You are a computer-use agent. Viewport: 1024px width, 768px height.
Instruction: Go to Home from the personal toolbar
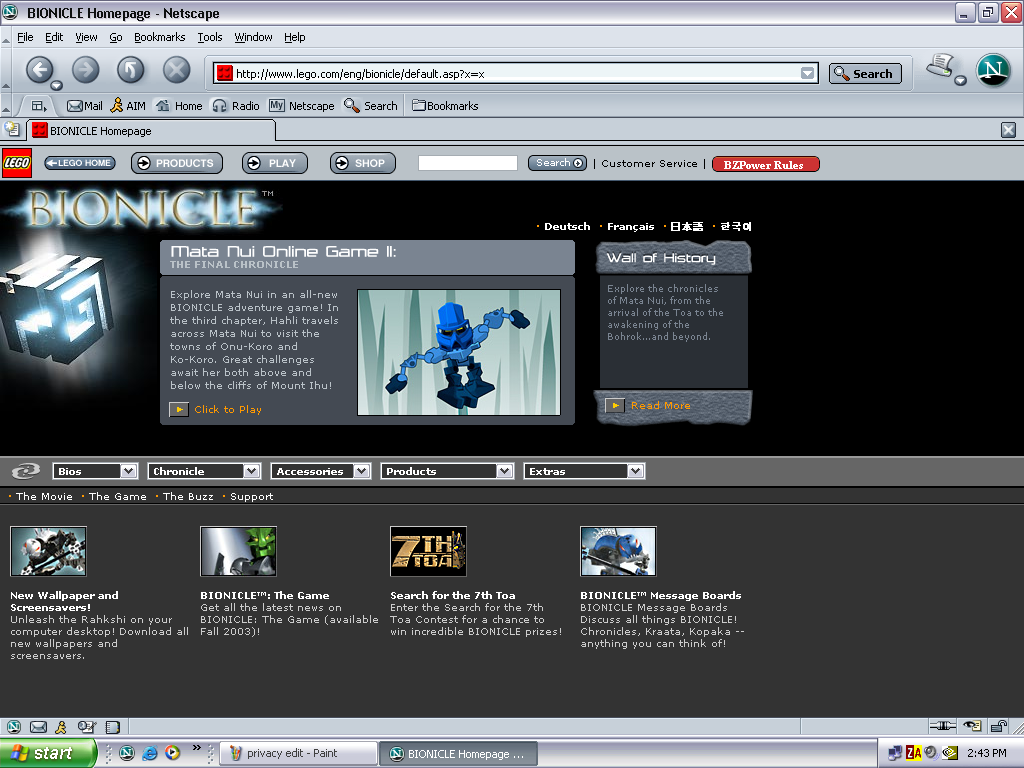[x=179, y=106]
